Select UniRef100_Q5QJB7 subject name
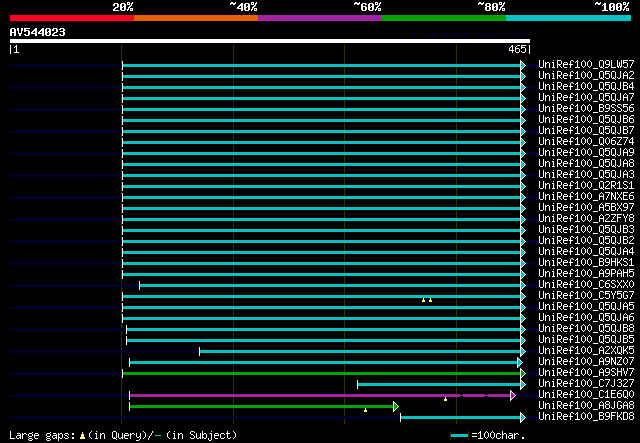640x443 pixels. [586, 130]
